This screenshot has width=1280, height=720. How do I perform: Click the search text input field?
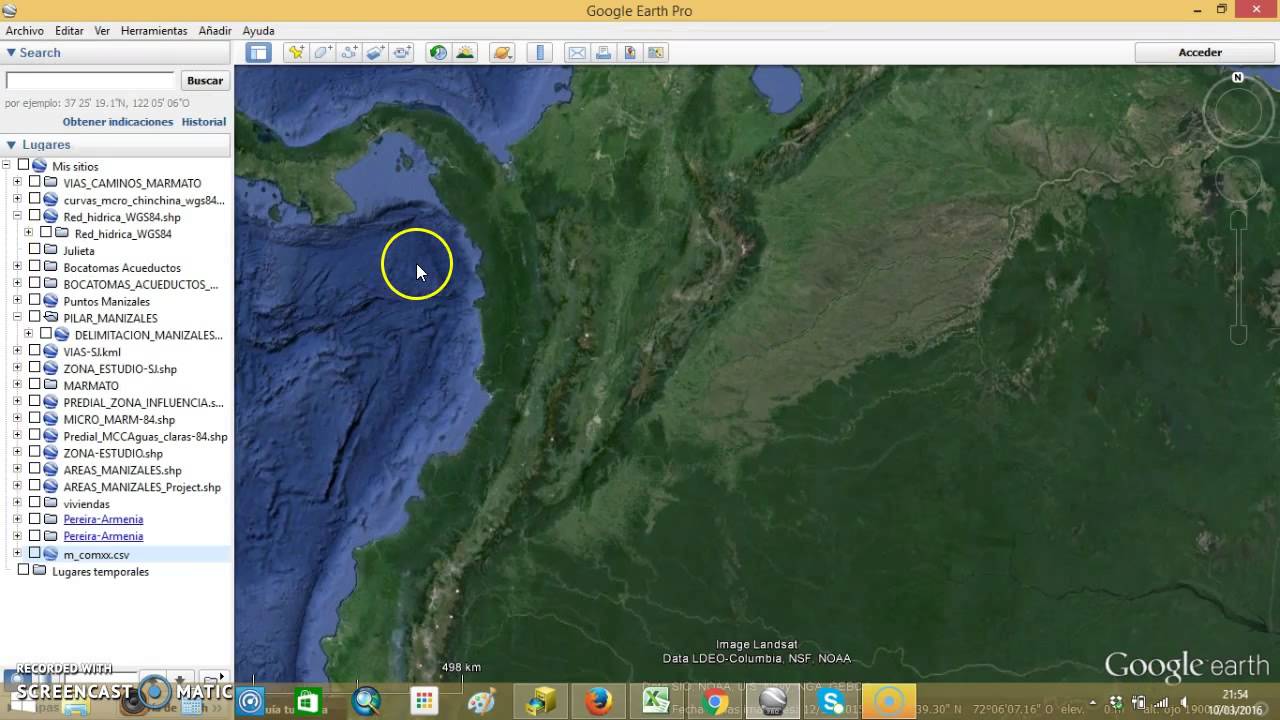pyautogui.click(x=90, y=80)
